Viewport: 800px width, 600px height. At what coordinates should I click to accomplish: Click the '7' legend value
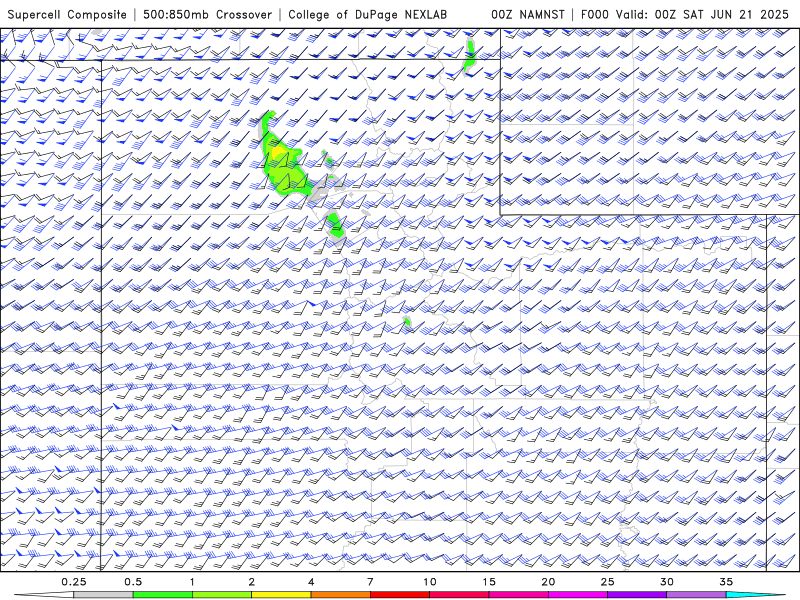370,582
